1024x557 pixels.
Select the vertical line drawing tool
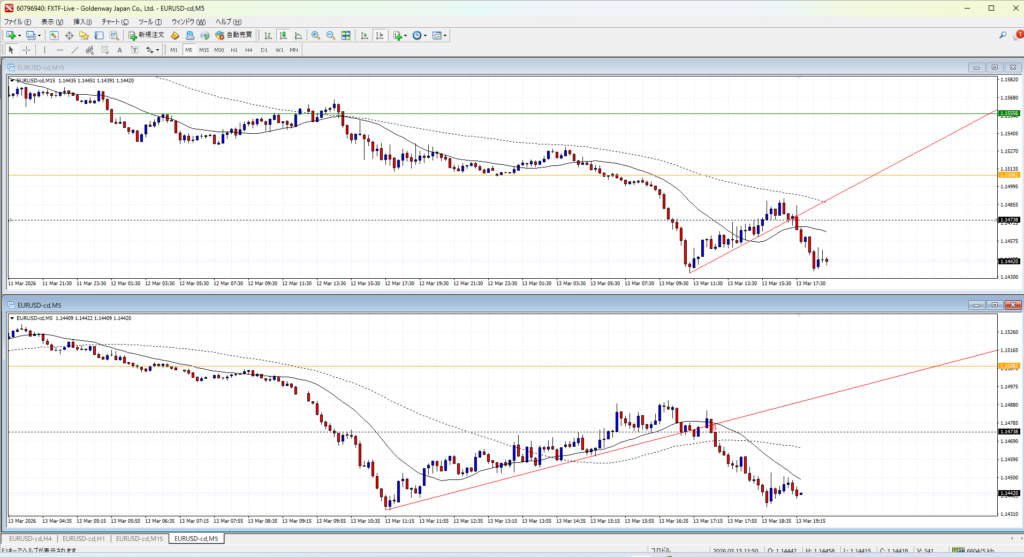tap(45, 50)
